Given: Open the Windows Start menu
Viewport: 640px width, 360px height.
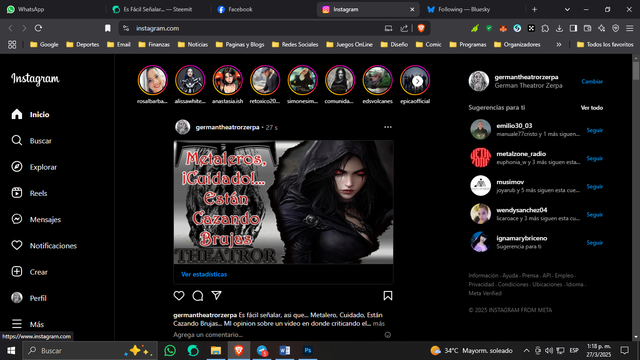Looking at the screenshot, I should [11, 351].
